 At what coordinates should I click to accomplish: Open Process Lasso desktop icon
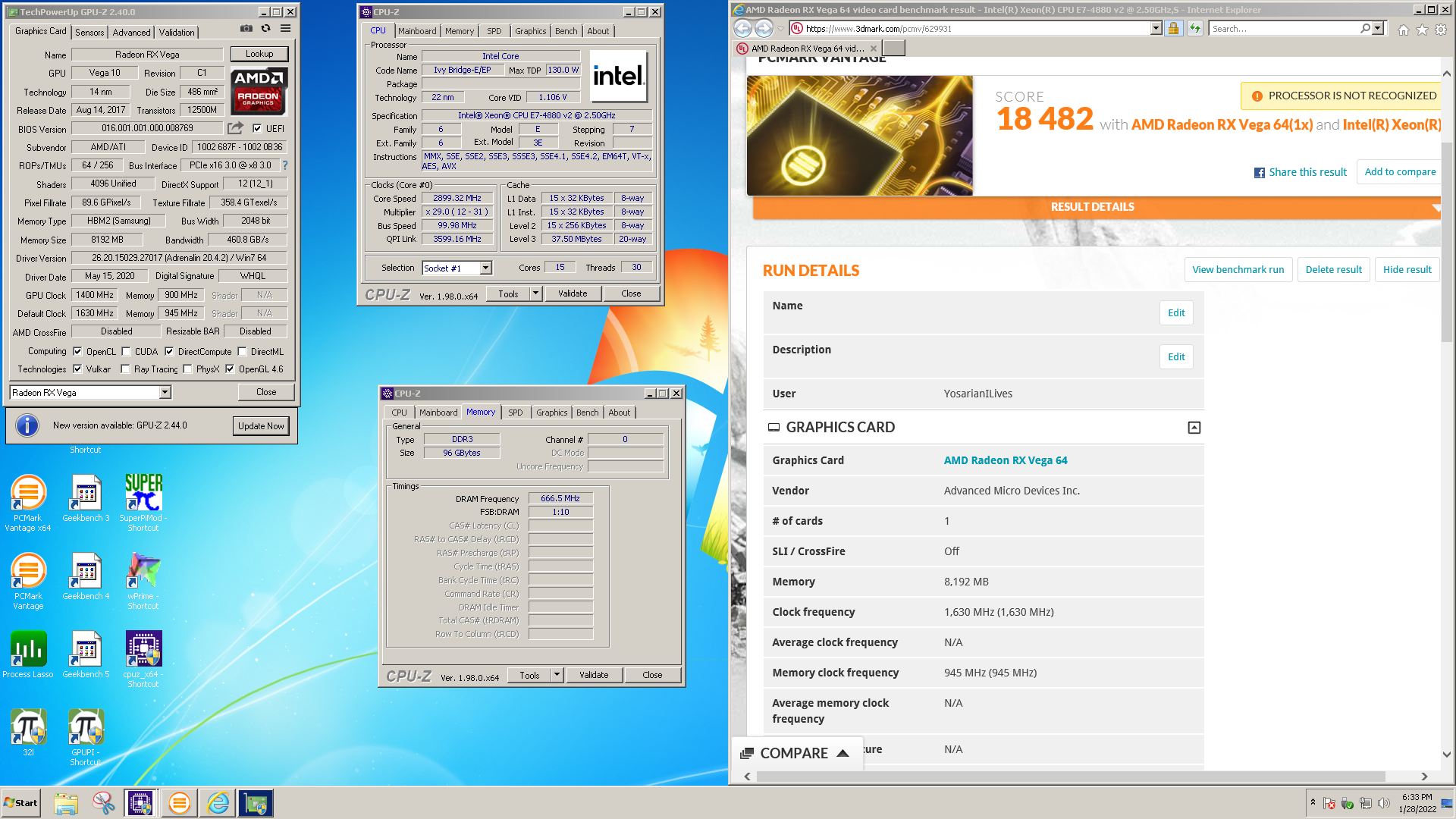point(28,654)
